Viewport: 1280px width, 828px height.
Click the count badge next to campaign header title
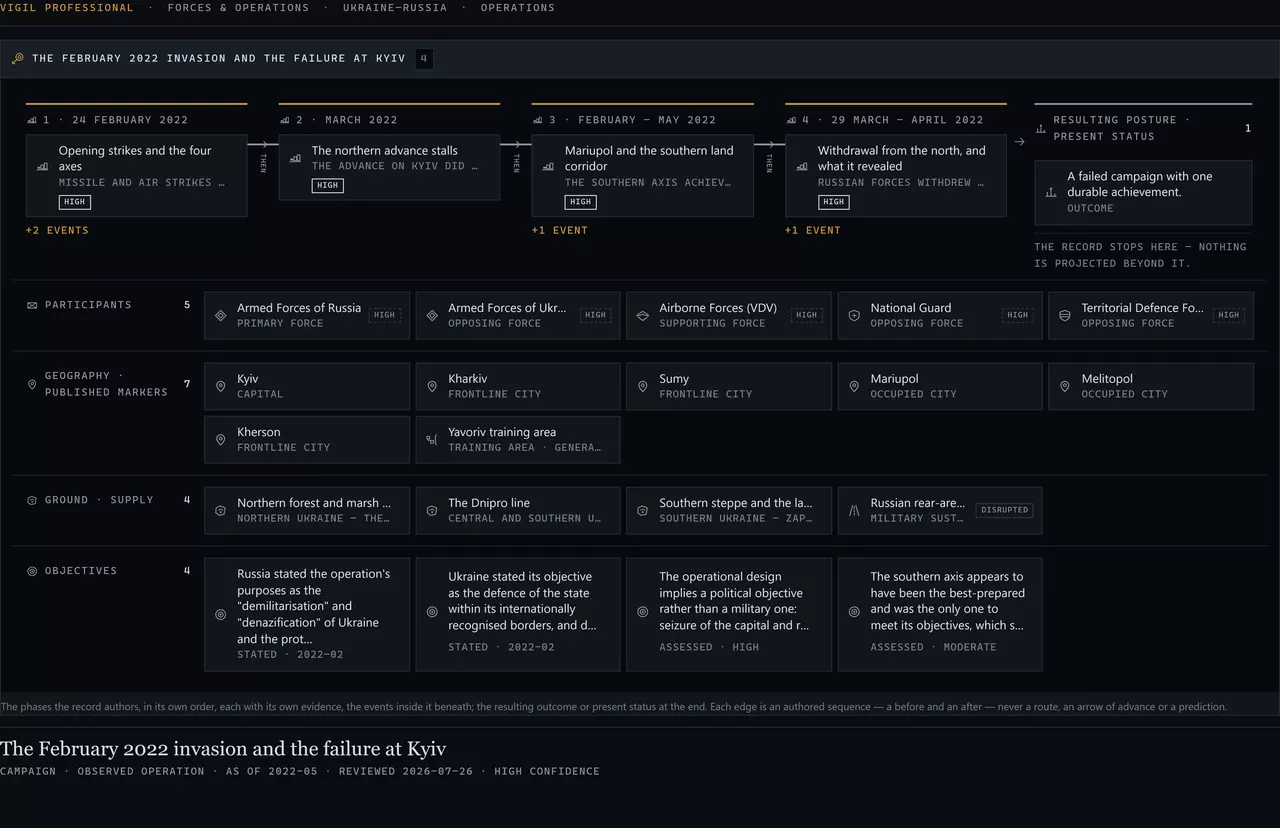[424, 59]
